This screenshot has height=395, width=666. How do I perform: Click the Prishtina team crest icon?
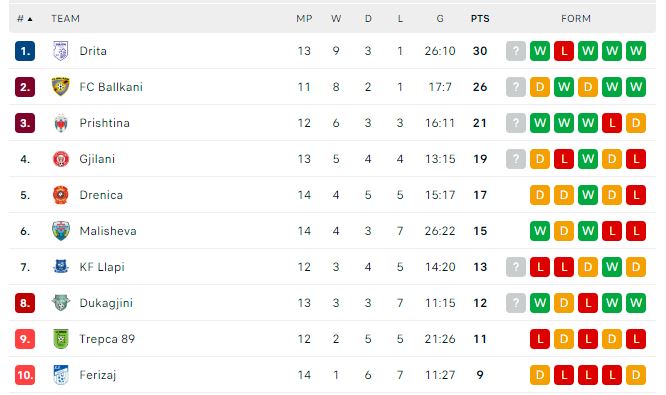pos(61,123)
